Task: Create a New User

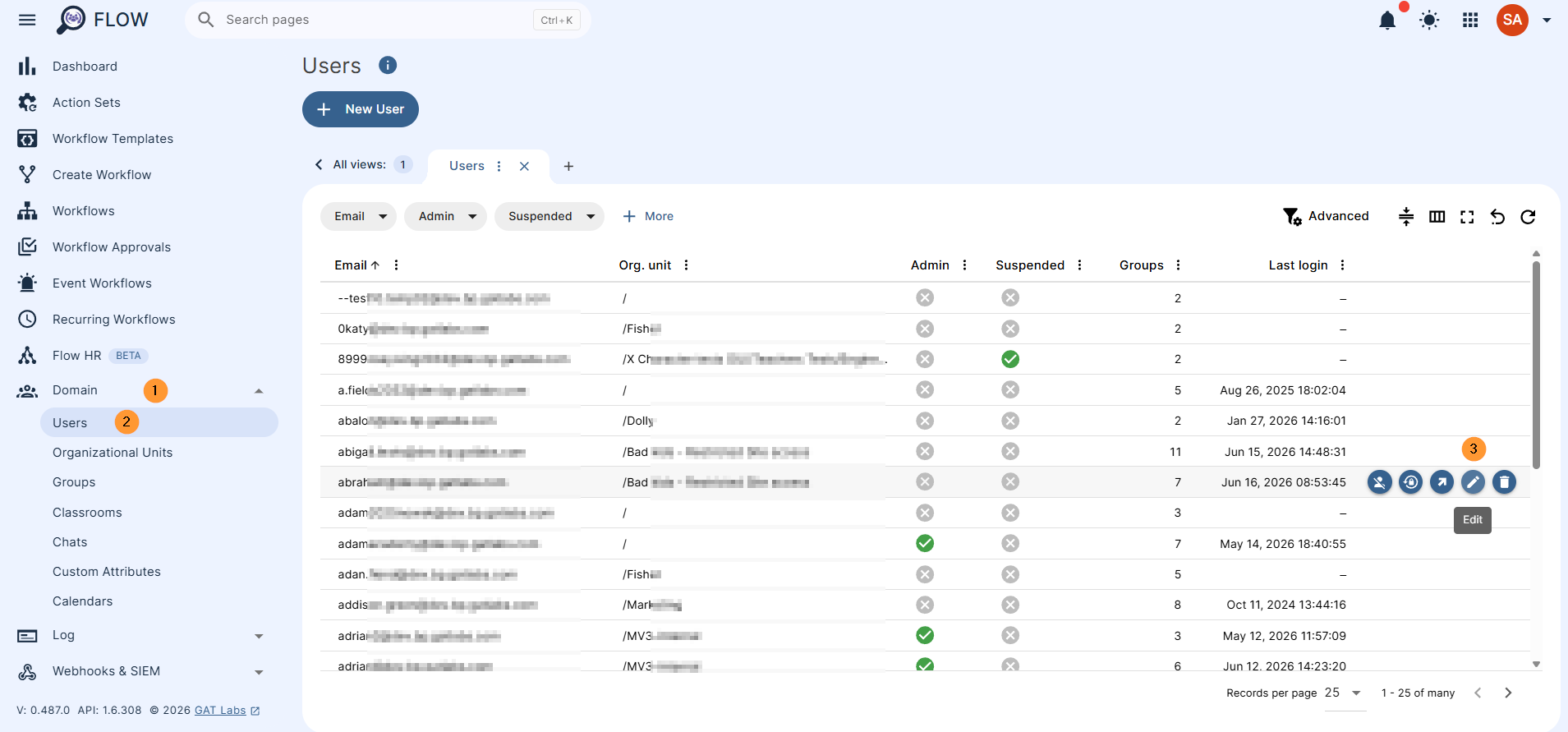Action: pos(361,109)
